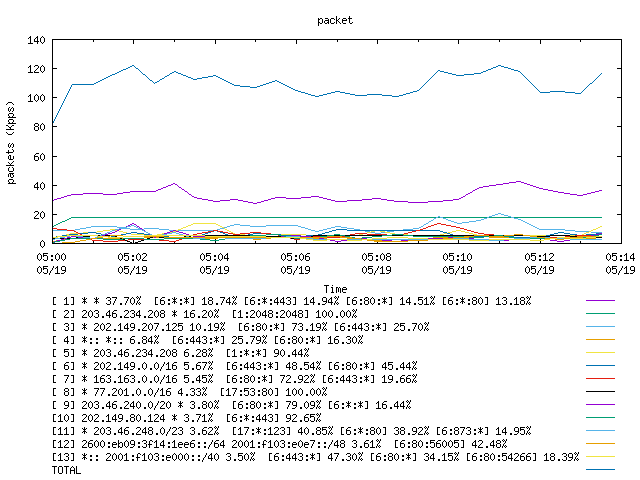640x480 pixels.
Task: Click yellow line sample for legend row 5
Action: pos(600,353)
